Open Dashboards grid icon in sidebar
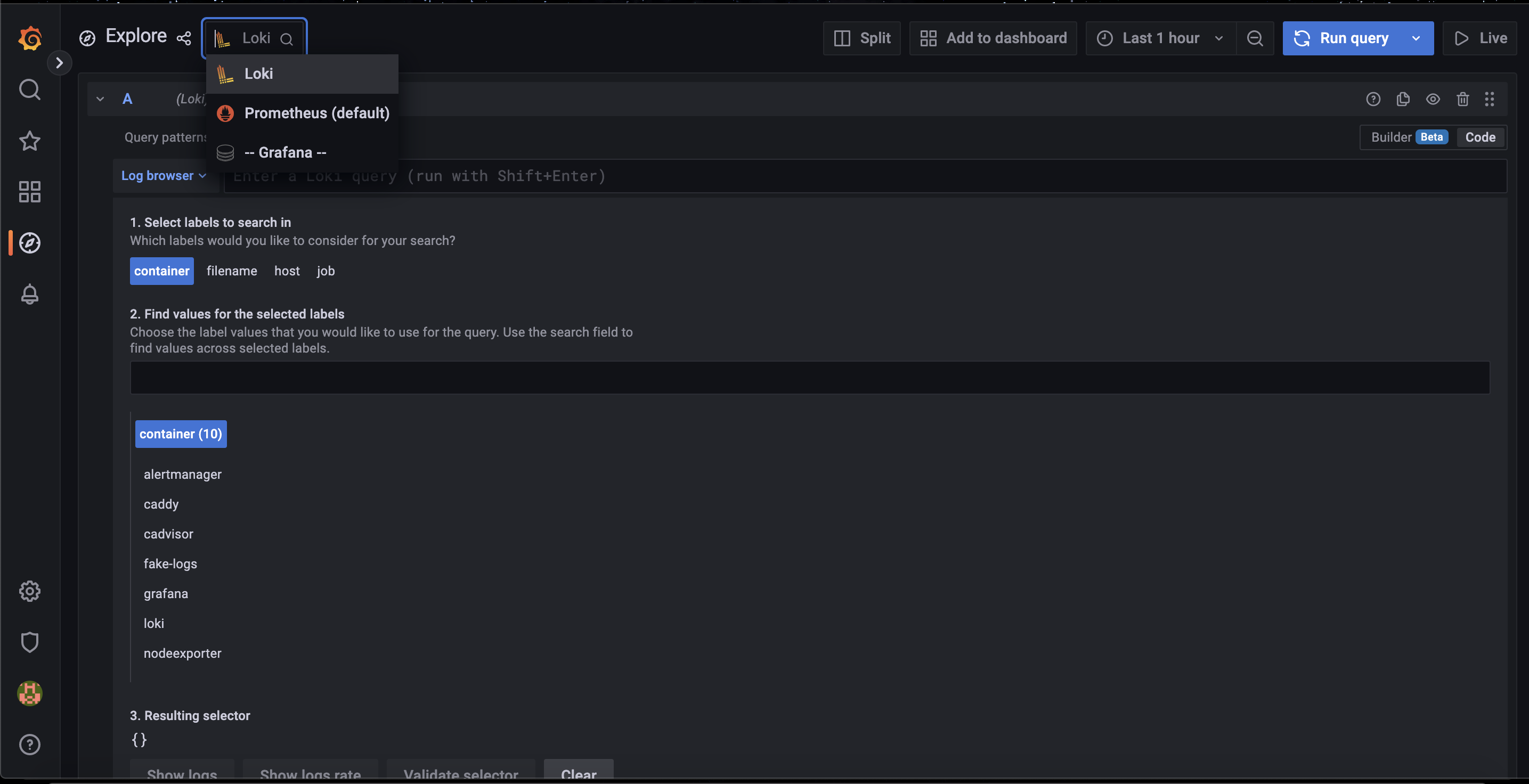The width and height of the screenshot is (1529, 784). point(30,192)
